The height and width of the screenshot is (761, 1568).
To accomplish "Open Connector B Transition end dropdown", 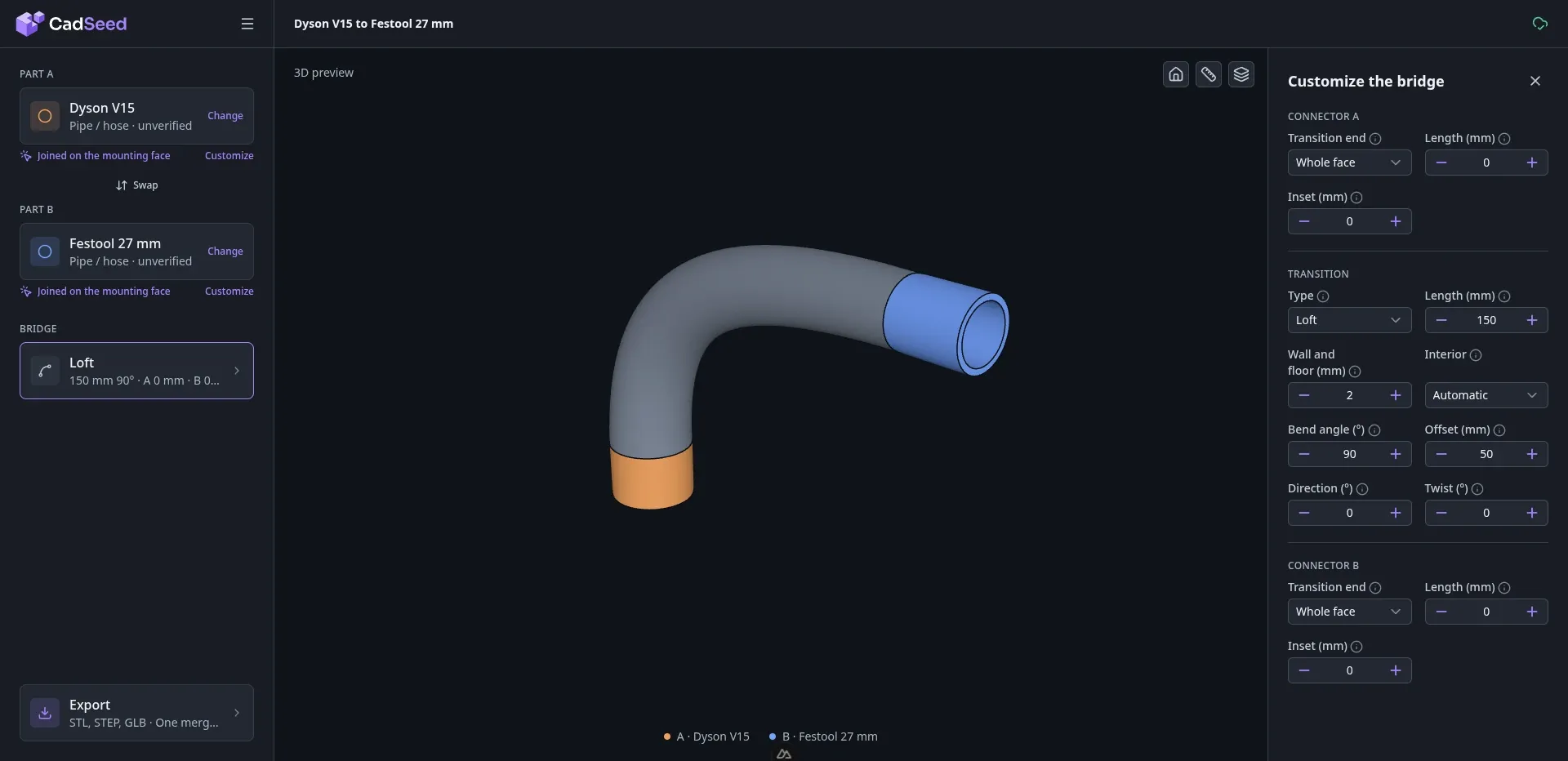I will (x=1349, y=612).
